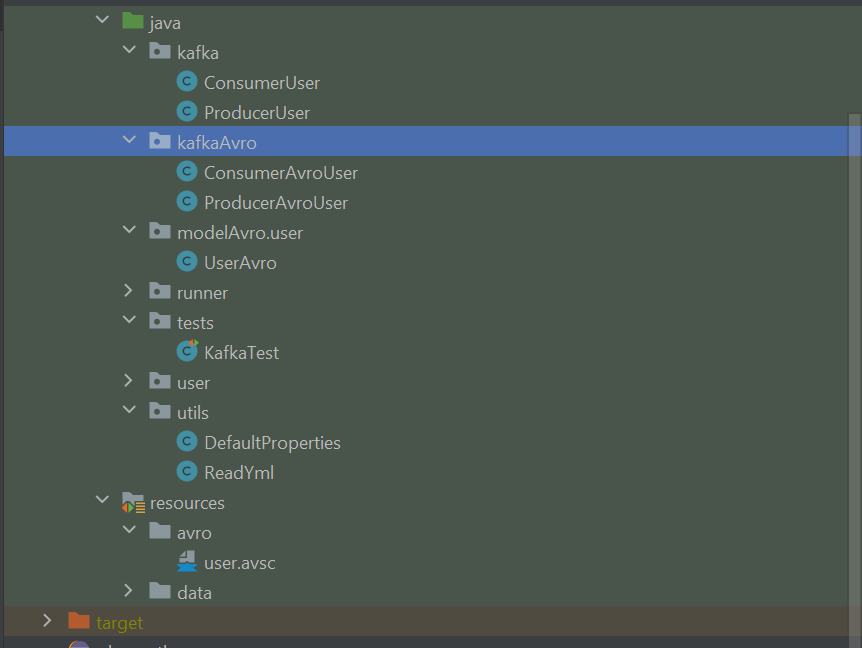Collapse the tests package
This screenshot has width=862, height=648.
129,320
